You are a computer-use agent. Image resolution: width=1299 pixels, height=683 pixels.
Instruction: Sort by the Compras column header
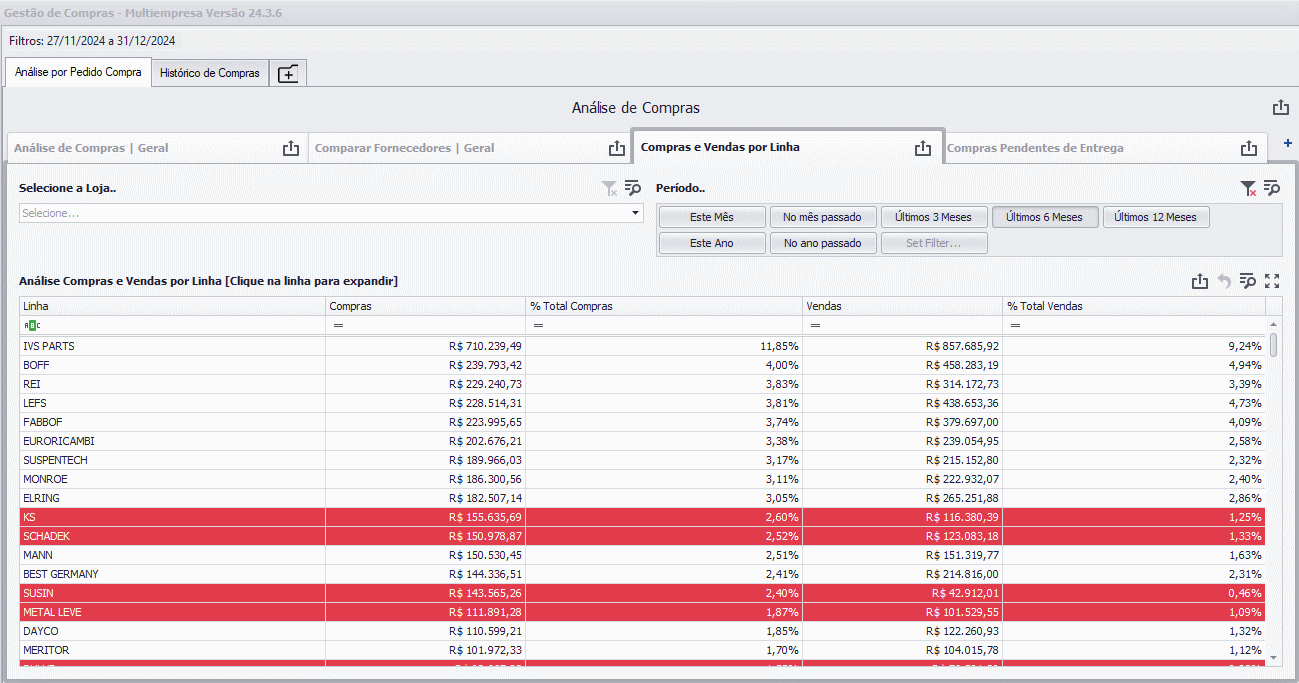(x=426, y=306)
